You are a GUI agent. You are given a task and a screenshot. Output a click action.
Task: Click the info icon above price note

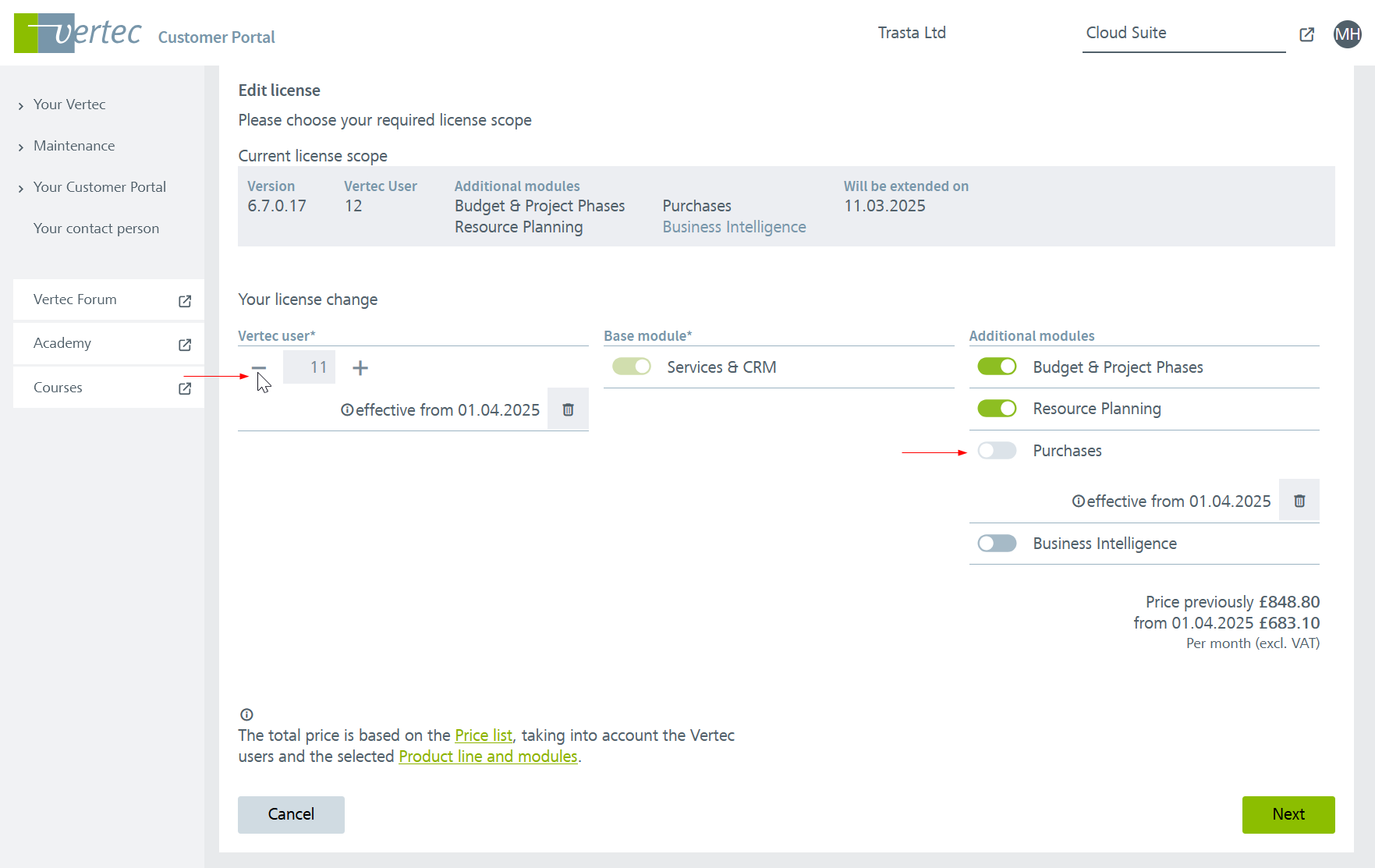pyautogui.click(x=246, y=714)
